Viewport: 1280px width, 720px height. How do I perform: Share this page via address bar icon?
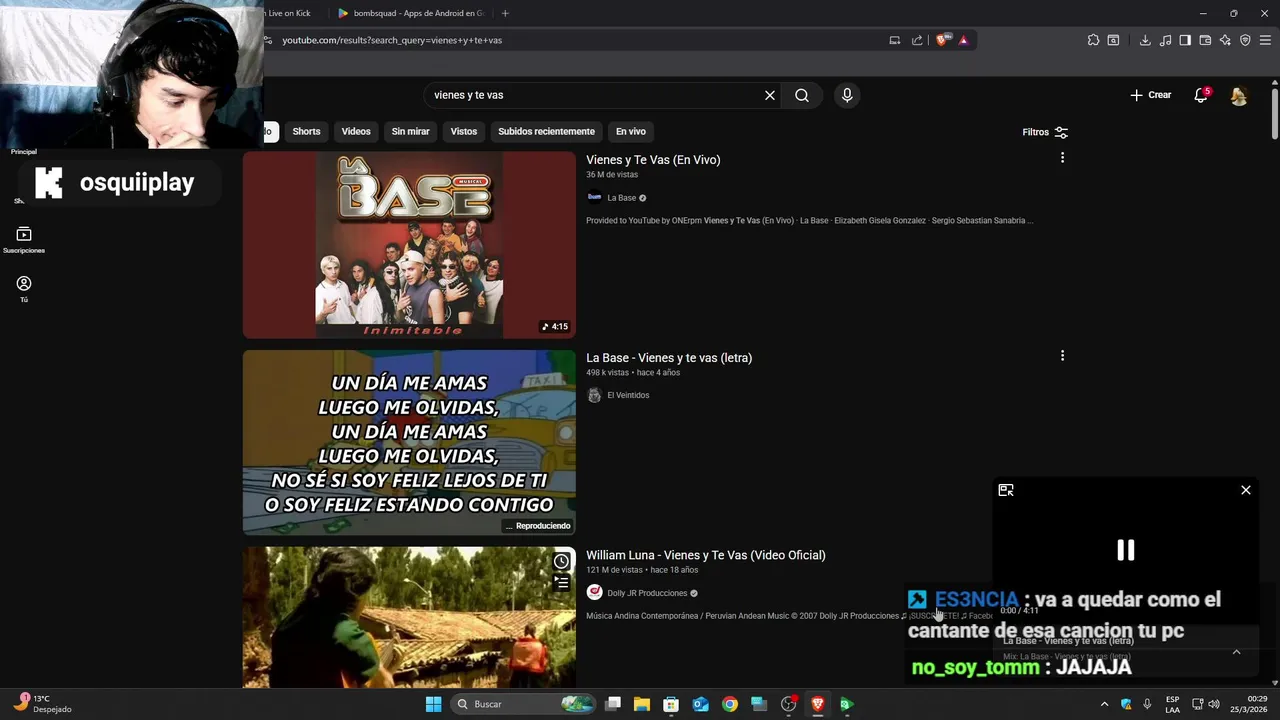click(x=917, y=40)
